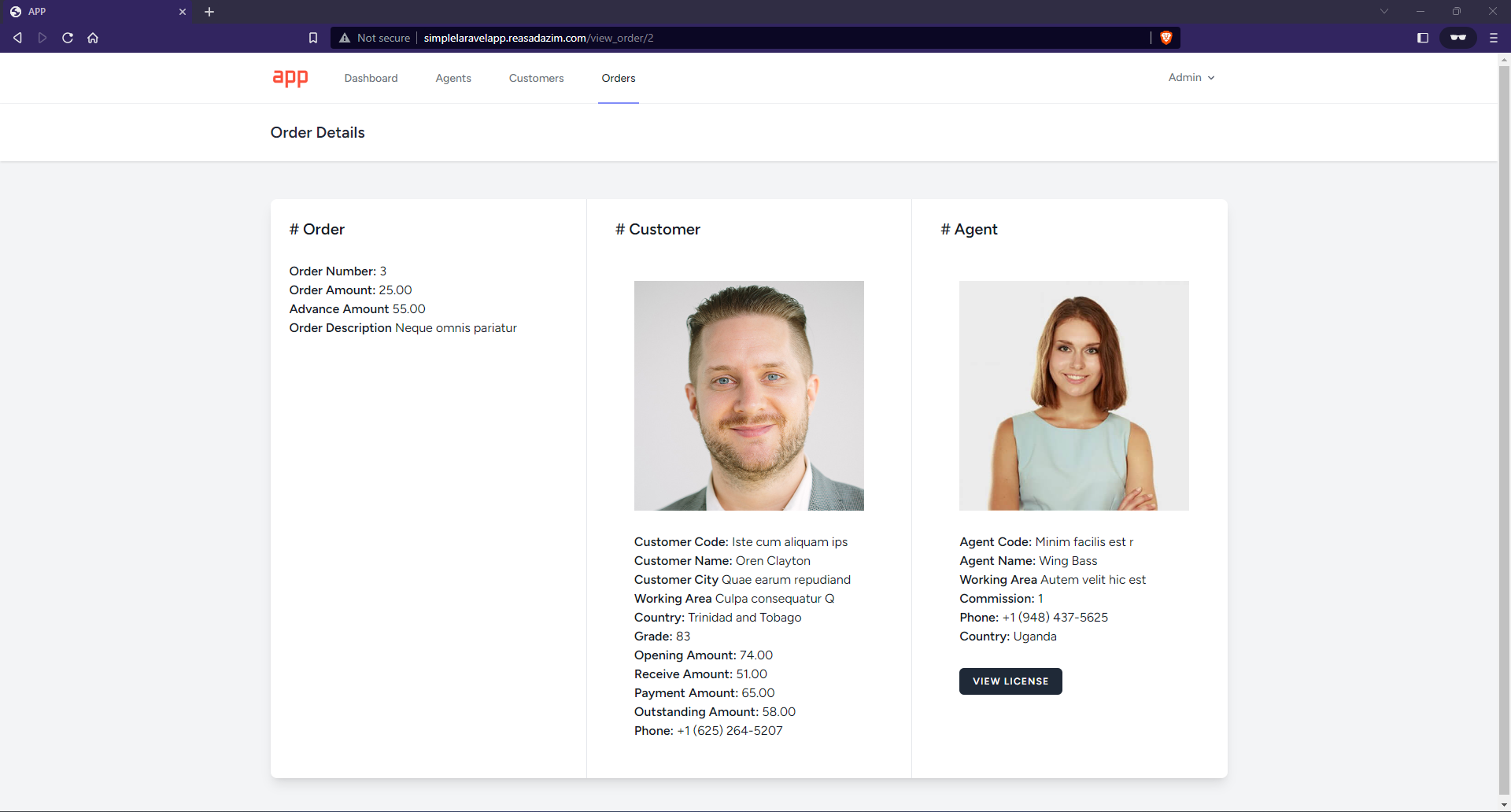Open the Admin dropdown menu
This screenshot has height=812, width=1511.
coord(1191,78)
